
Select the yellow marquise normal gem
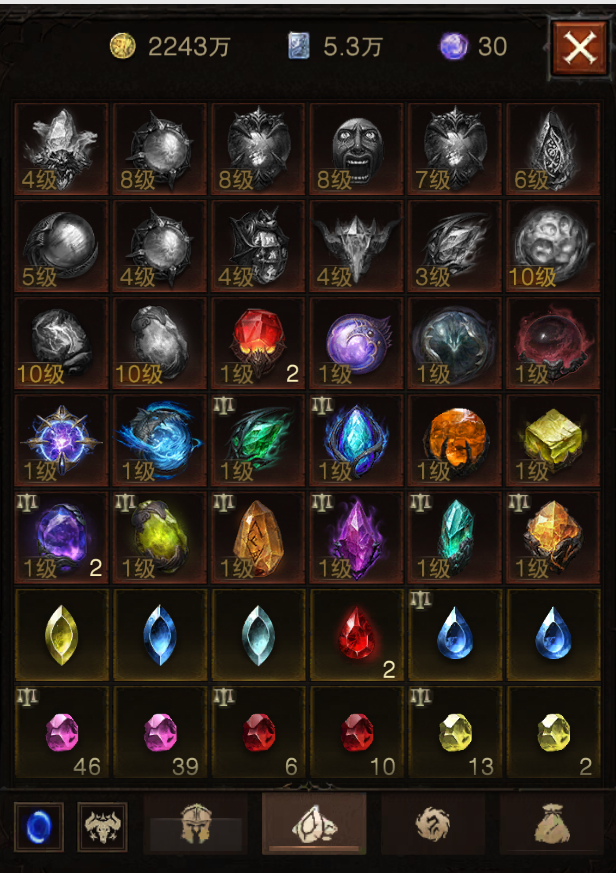[x=61, y=635]
